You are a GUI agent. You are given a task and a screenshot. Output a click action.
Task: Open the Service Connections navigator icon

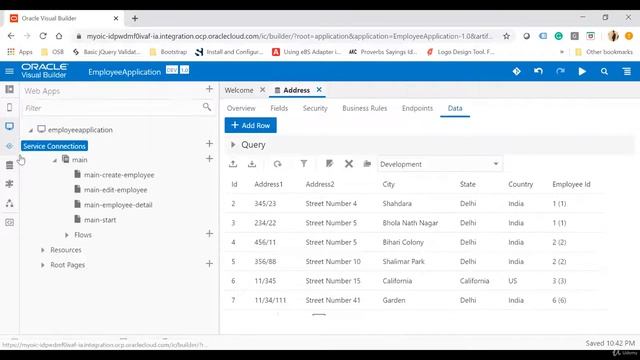9,146
